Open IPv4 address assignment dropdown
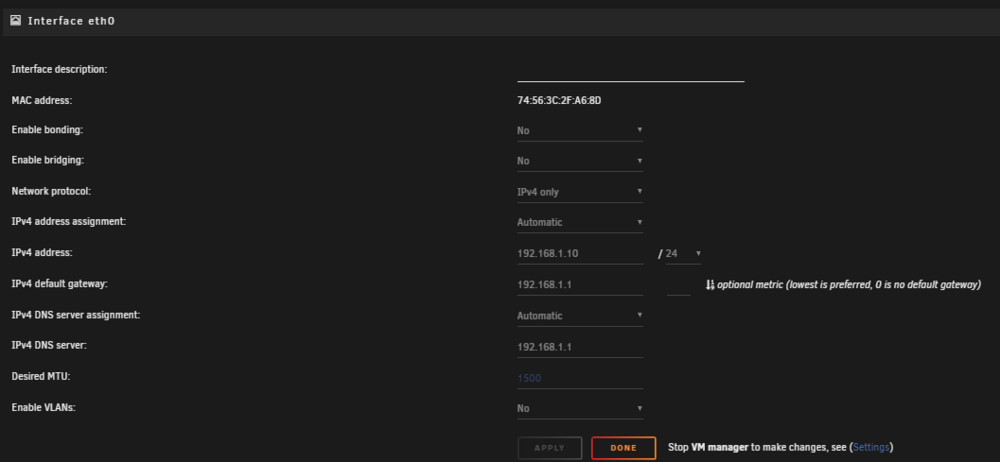The height and width of the screenshot is (462, 1000). point(580,222)
